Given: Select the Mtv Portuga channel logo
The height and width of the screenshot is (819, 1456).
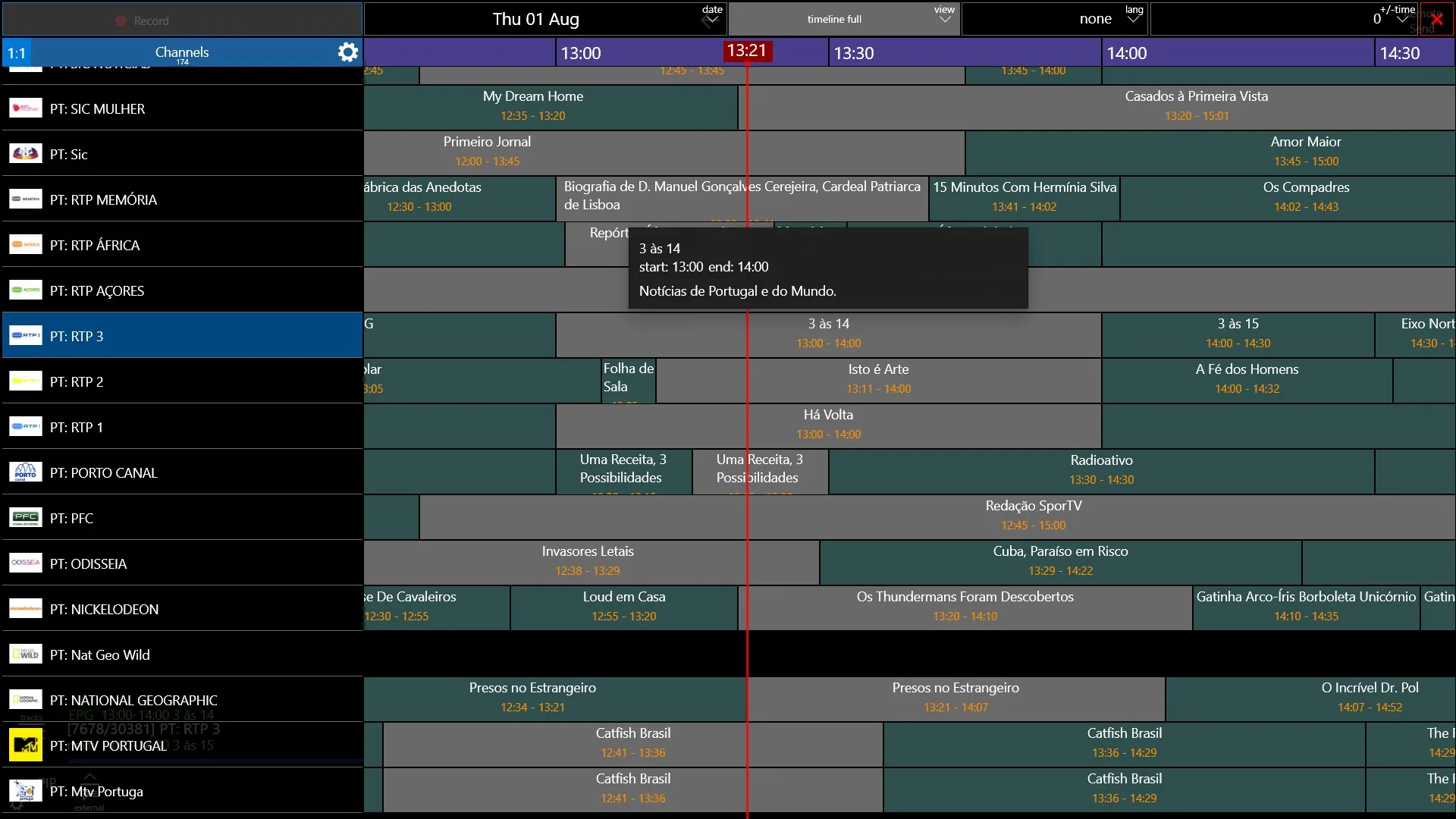Looking at the screenshot, I should point(26,790).
